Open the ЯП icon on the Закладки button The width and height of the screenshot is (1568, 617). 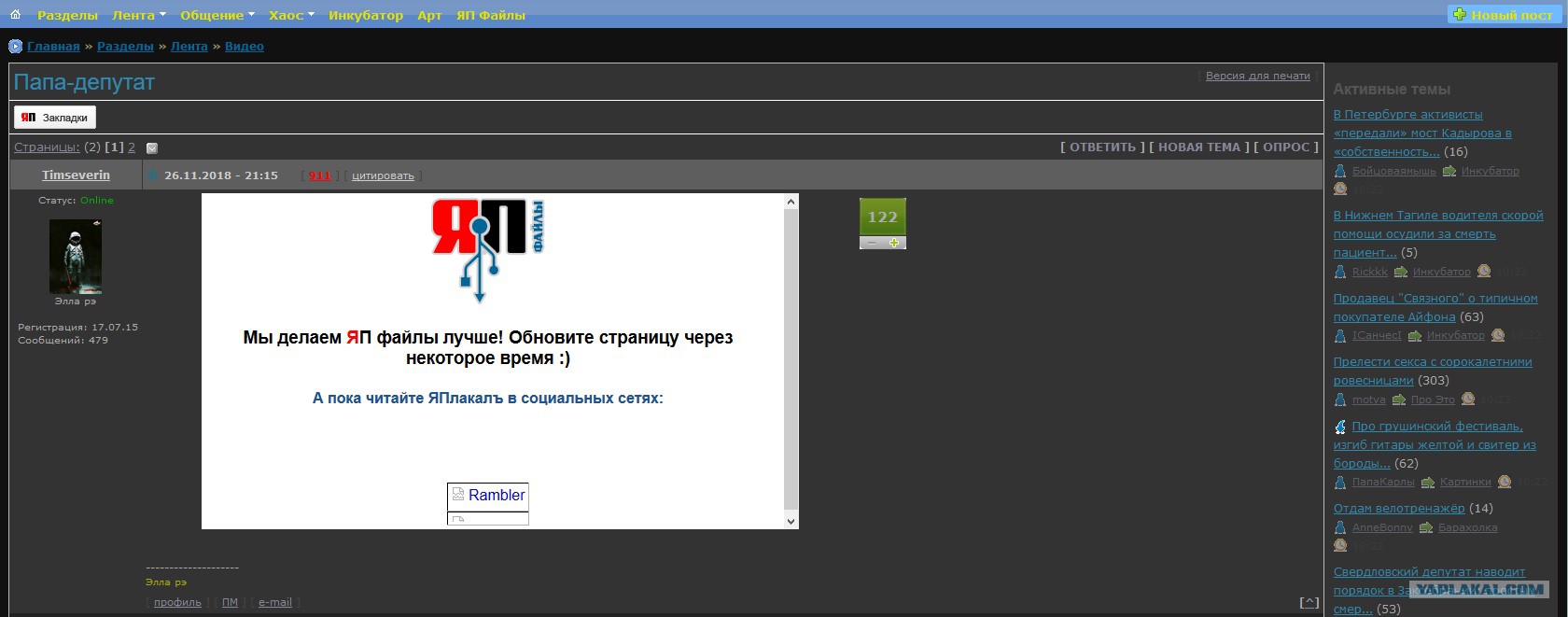pos(29,118)
